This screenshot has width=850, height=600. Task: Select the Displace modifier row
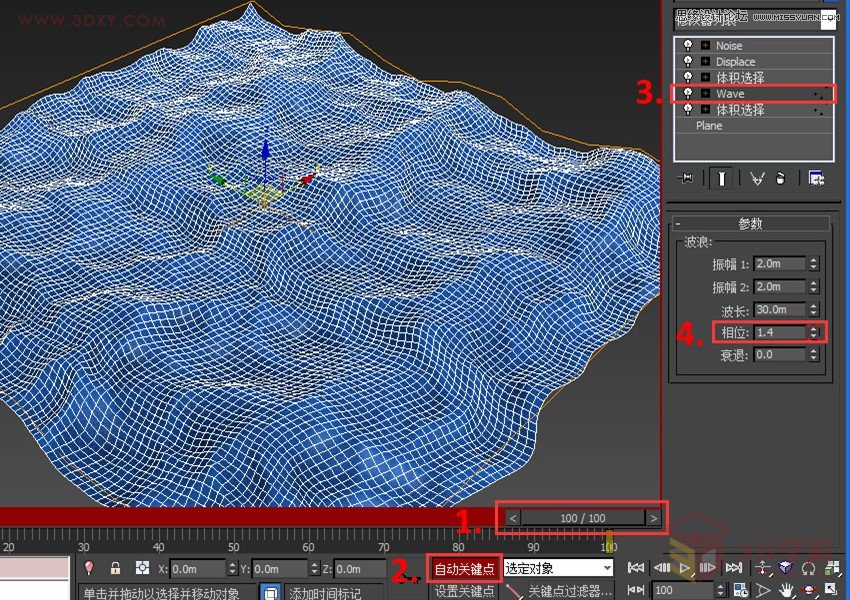coord(754,61)
